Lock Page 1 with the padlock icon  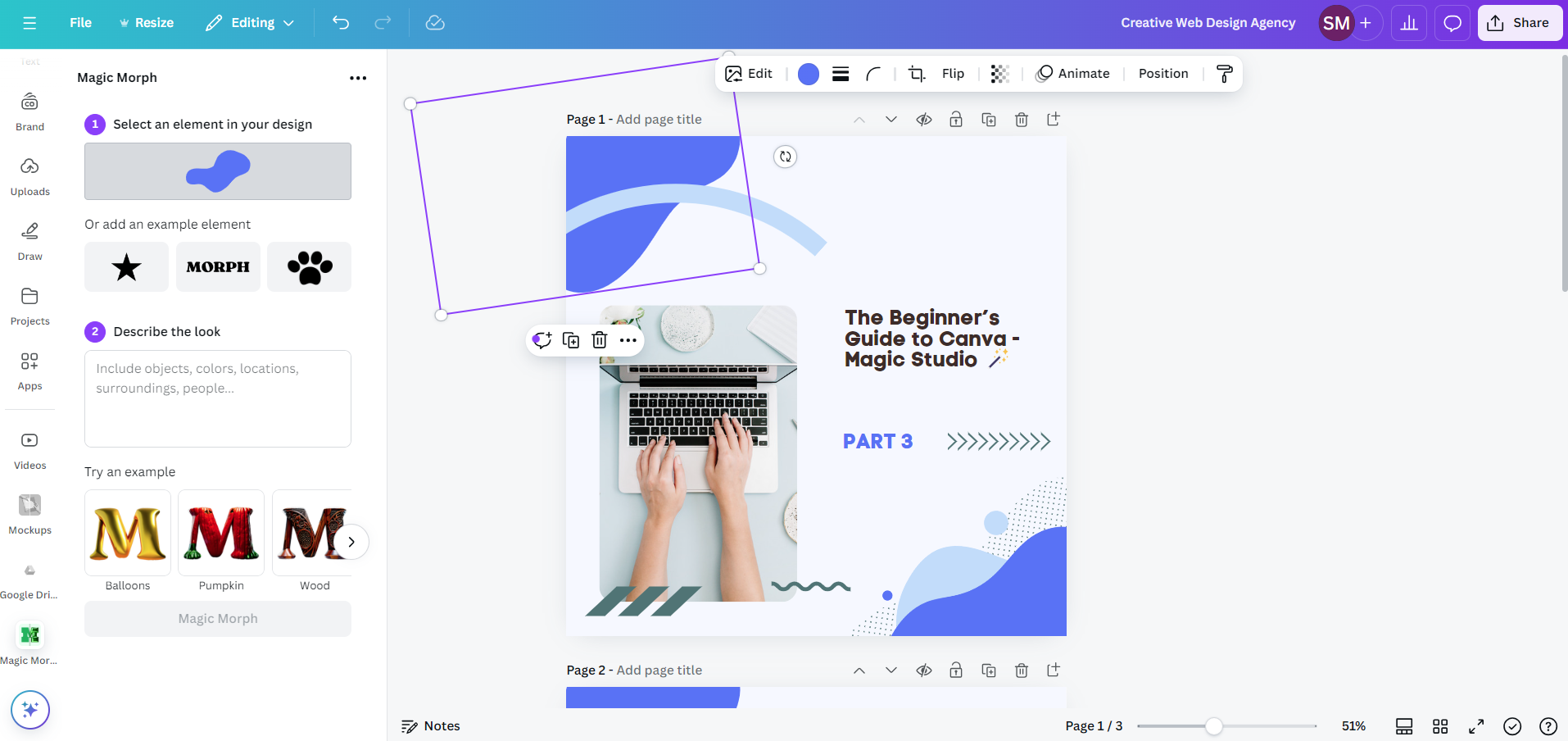[x=956, y=120]
